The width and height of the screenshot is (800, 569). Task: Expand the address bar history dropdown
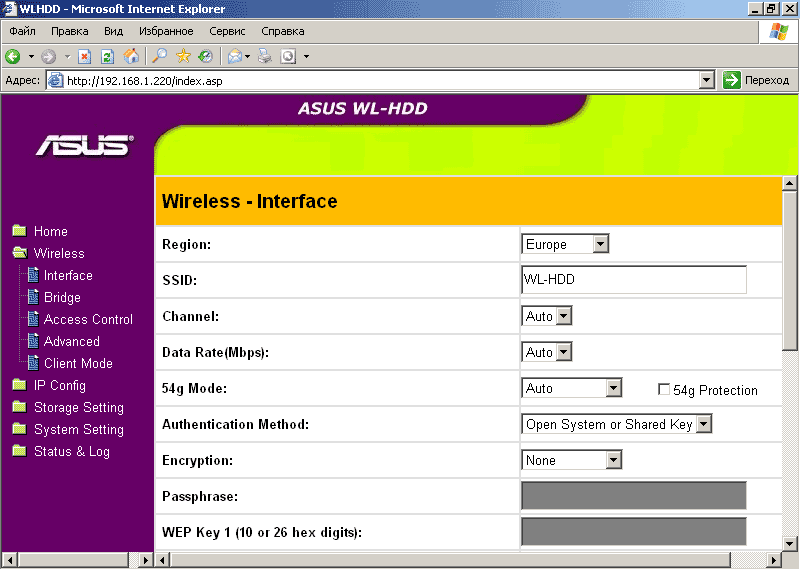click(x=707, y=80)
